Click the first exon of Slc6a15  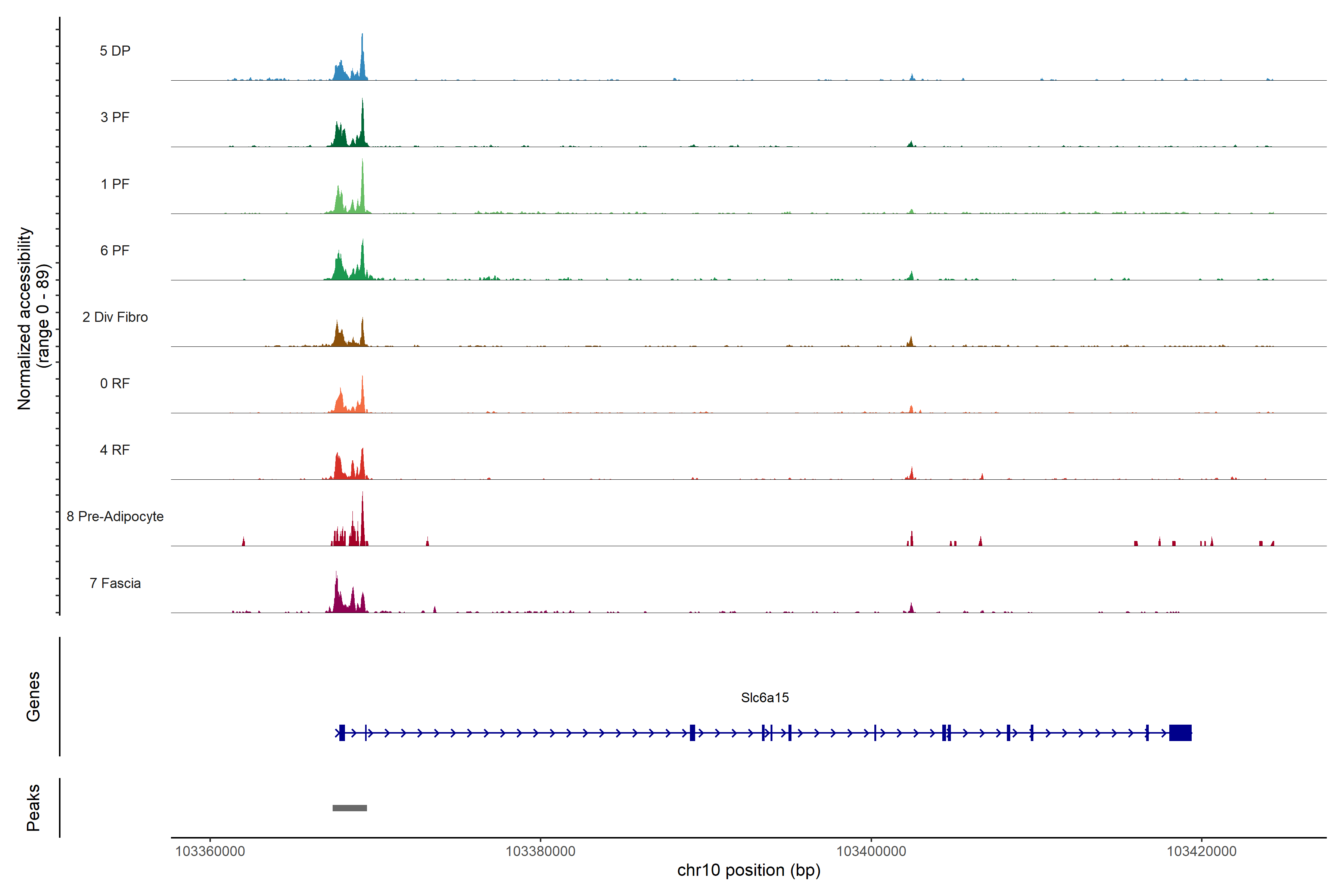[x=342, y=732]
